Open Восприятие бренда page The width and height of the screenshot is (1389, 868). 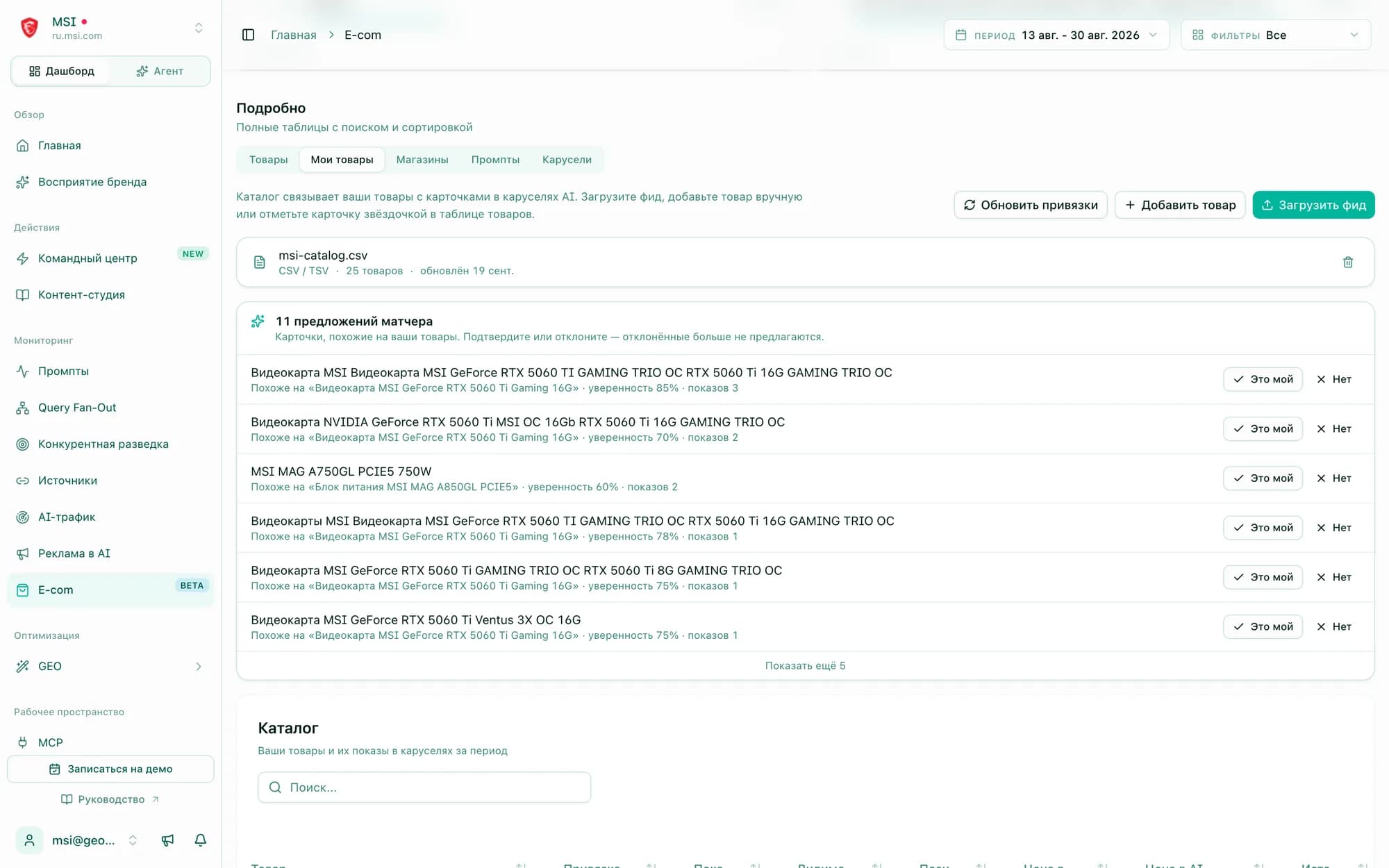pyautogui.click(x=111, y=182)
